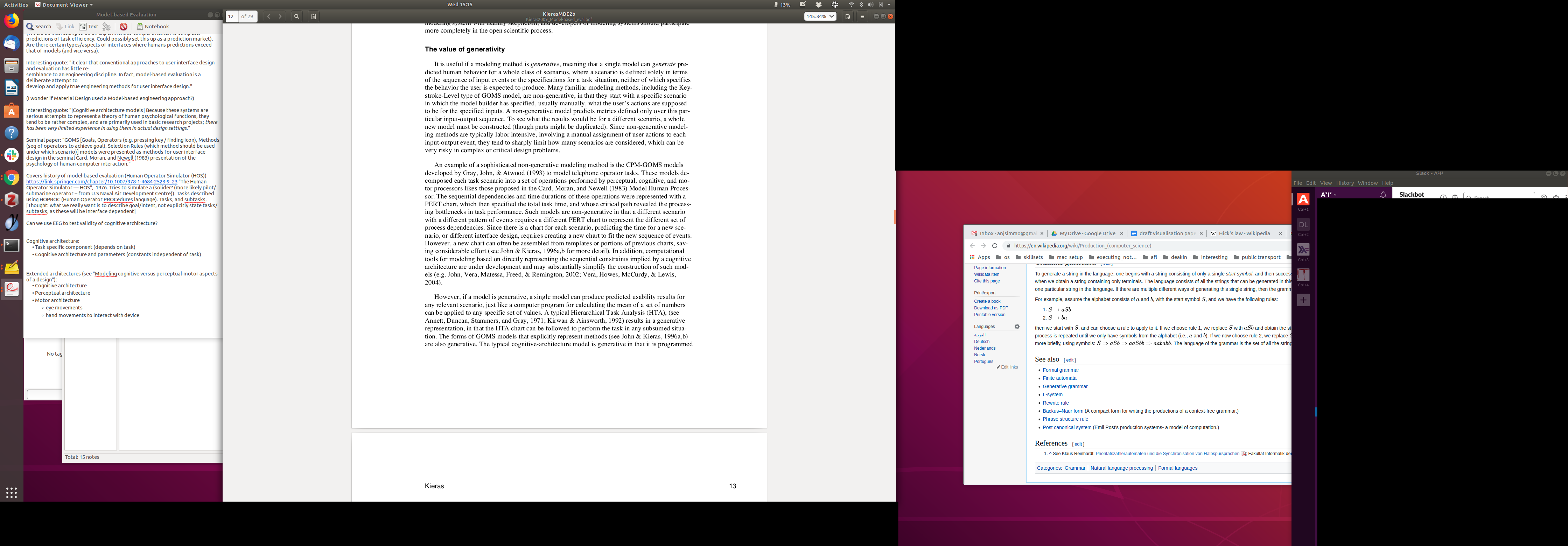Screen dimensions: 1568x546
Task: Open the Document Viewer app menu in top bar
Action: (64, 5)
